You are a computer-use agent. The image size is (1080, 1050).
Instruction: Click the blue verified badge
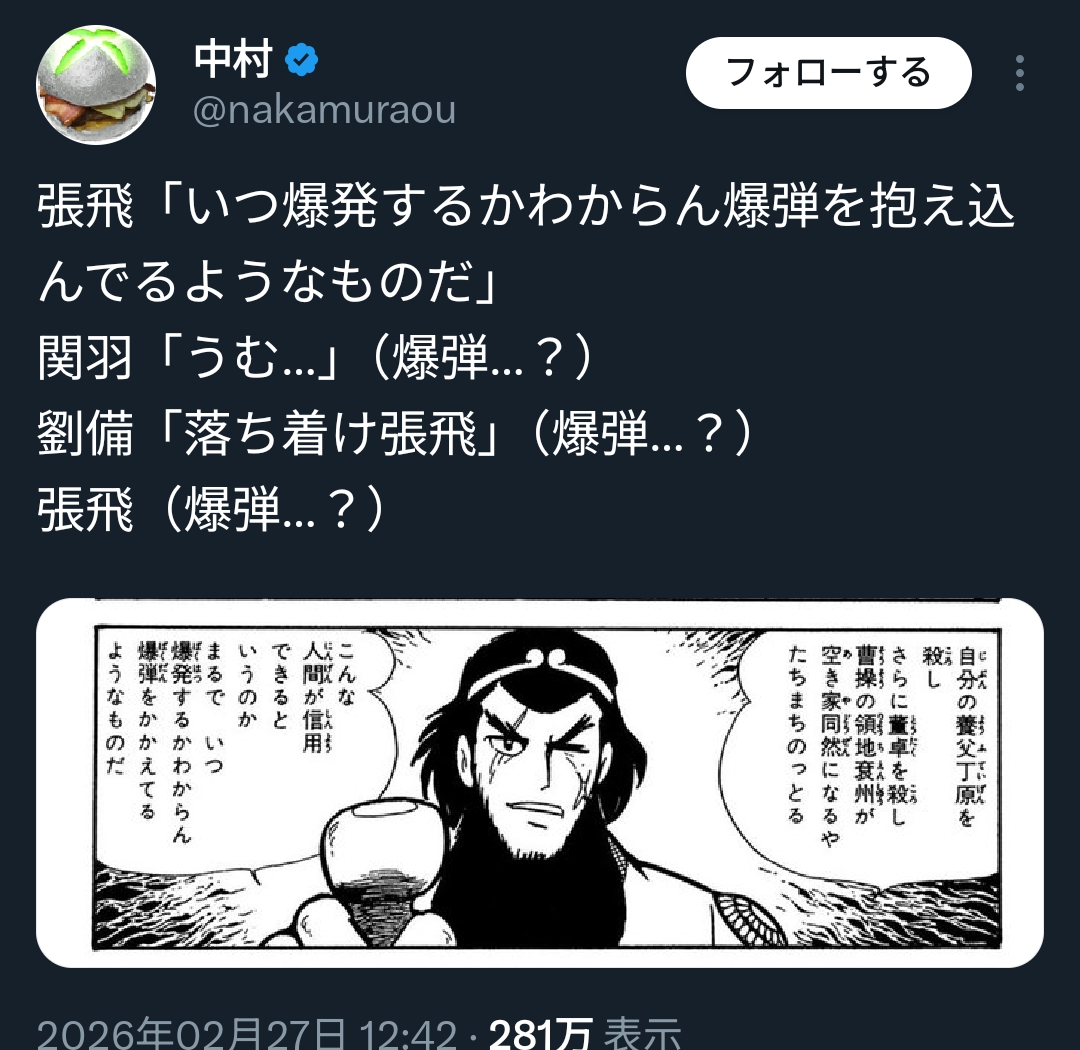point(302,59)
